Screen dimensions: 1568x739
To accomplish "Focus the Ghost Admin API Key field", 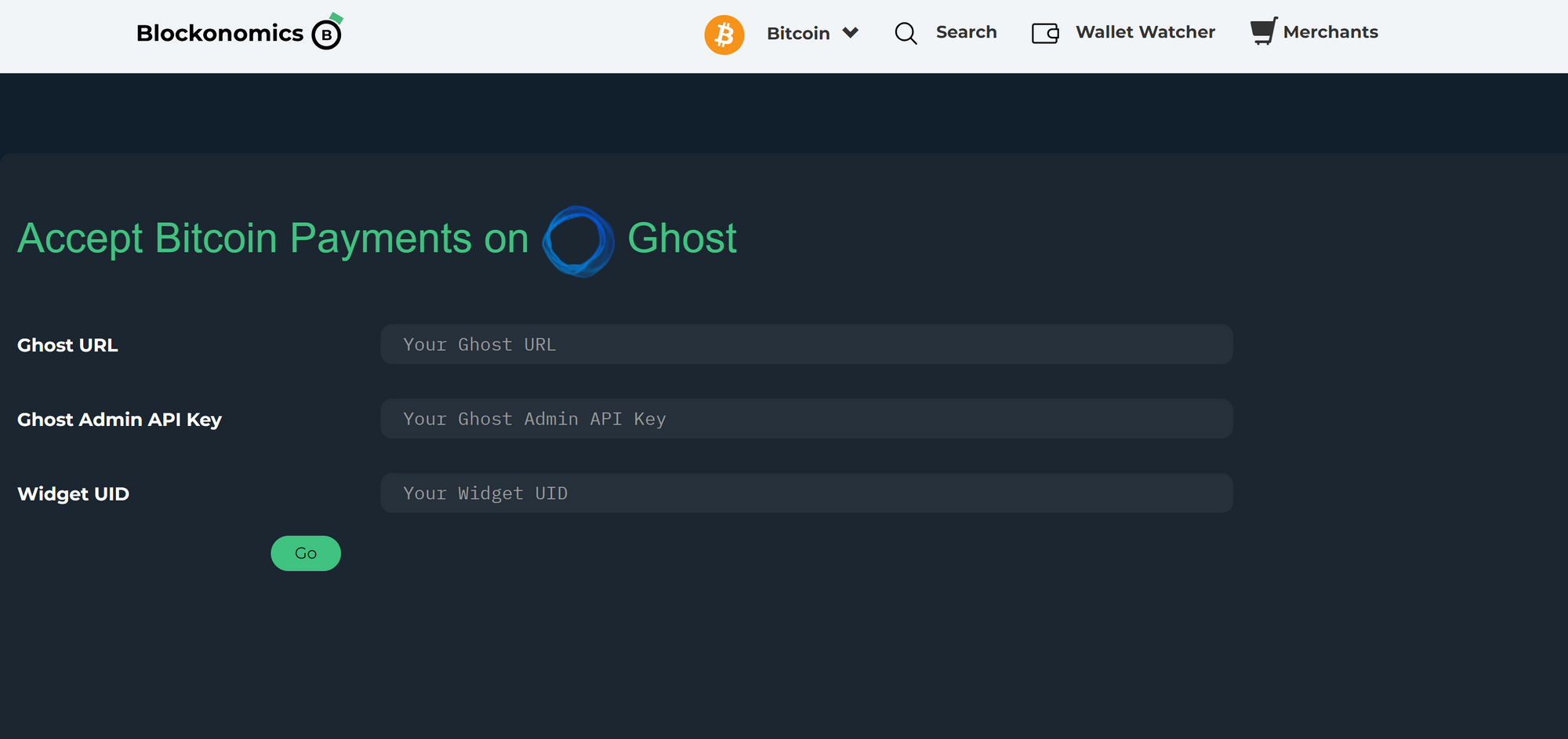I will coord(807,419).
